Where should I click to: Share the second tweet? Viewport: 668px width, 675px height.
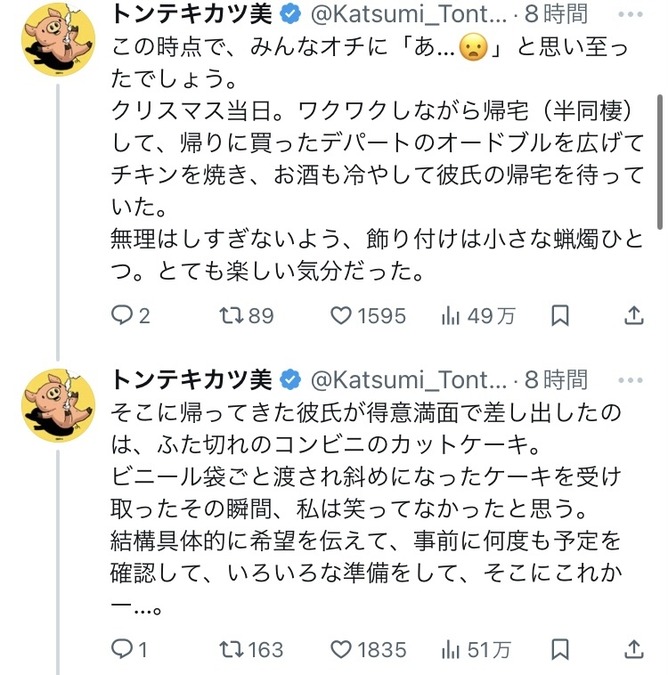coord(633,650)
